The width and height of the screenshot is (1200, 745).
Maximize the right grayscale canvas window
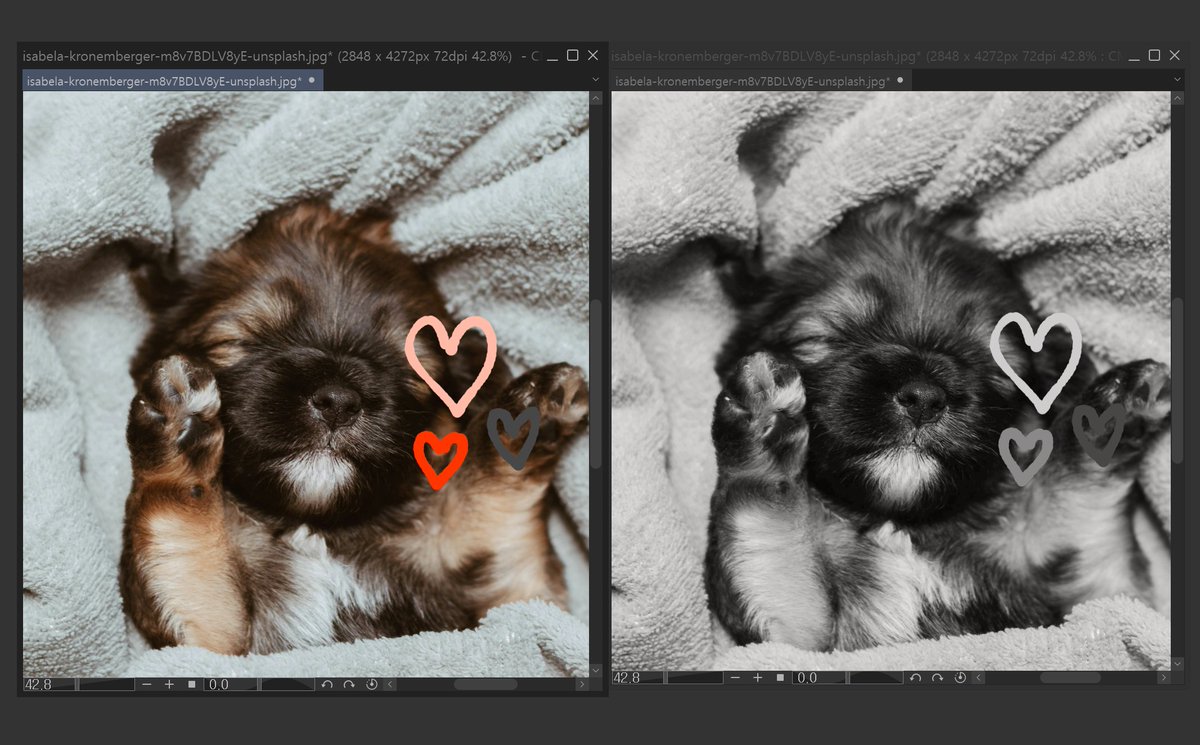coord(1155,56)
